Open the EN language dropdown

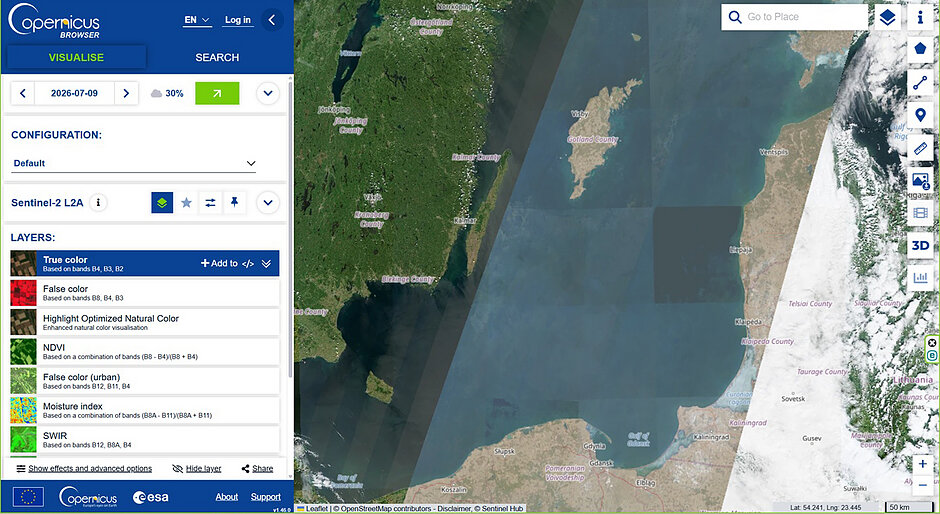pos(197,20)
